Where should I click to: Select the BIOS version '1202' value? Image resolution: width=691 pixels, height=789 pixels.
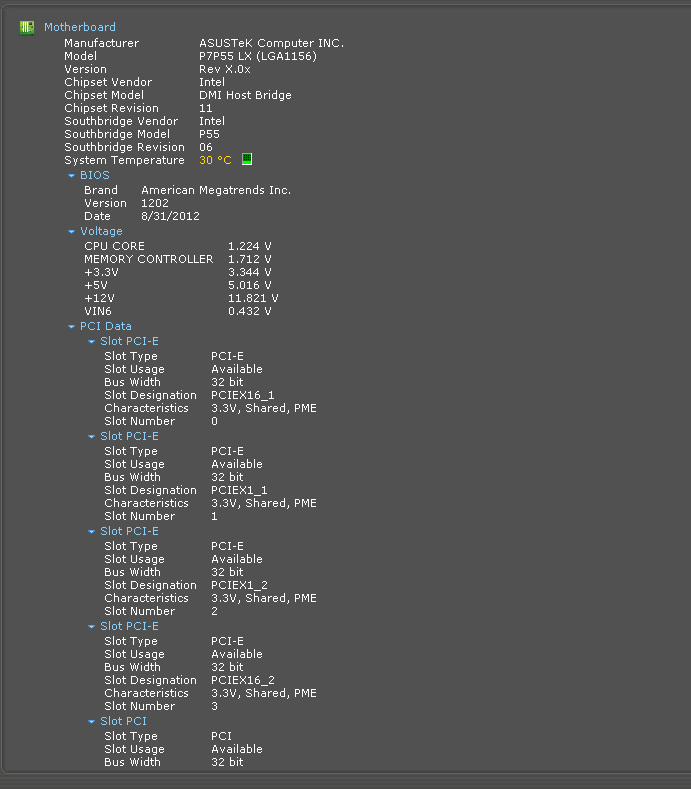click(x=155, y=203)
